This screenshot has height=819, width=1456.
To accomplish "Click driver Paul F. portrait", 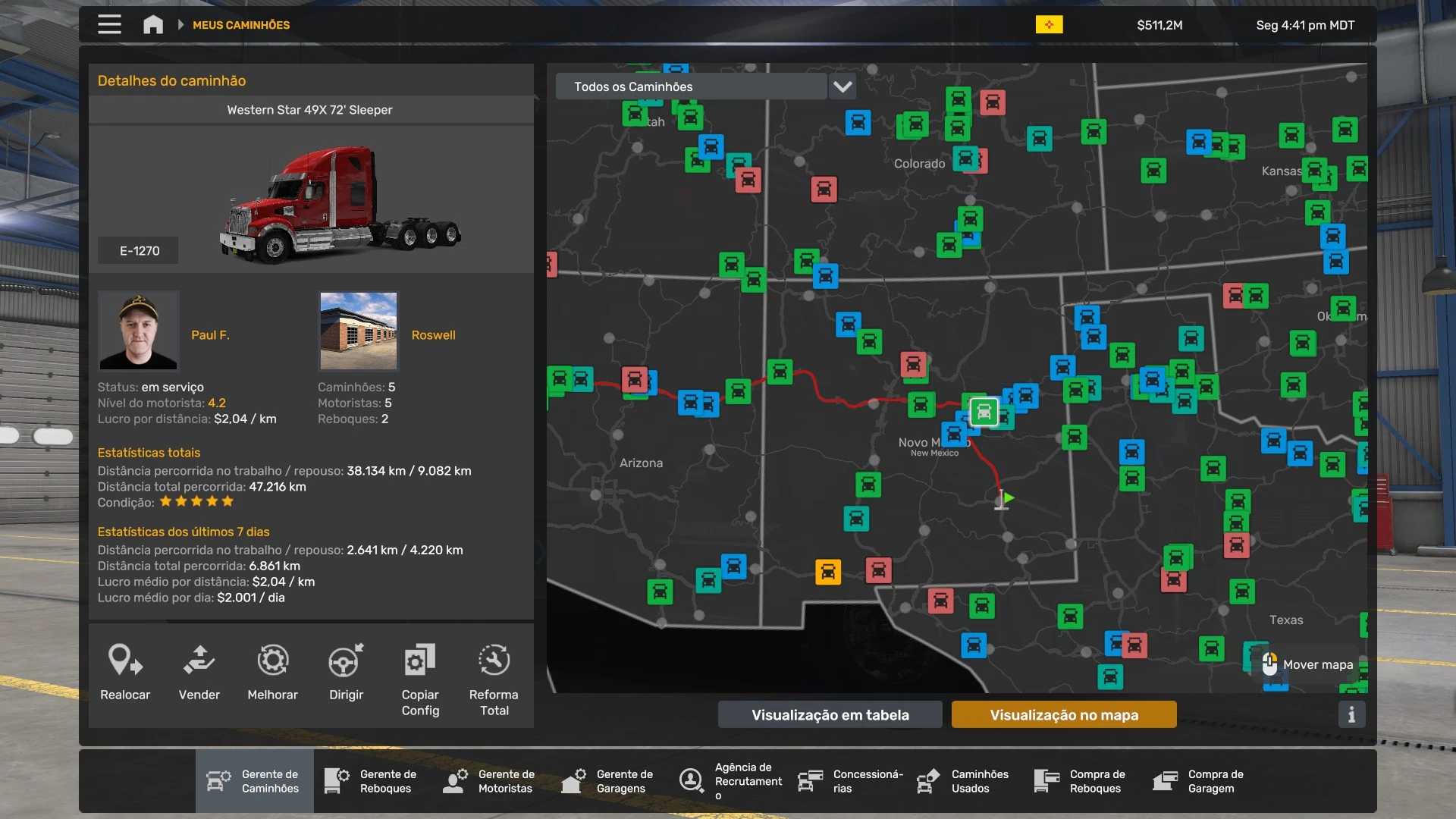I will tap(139, 331).
